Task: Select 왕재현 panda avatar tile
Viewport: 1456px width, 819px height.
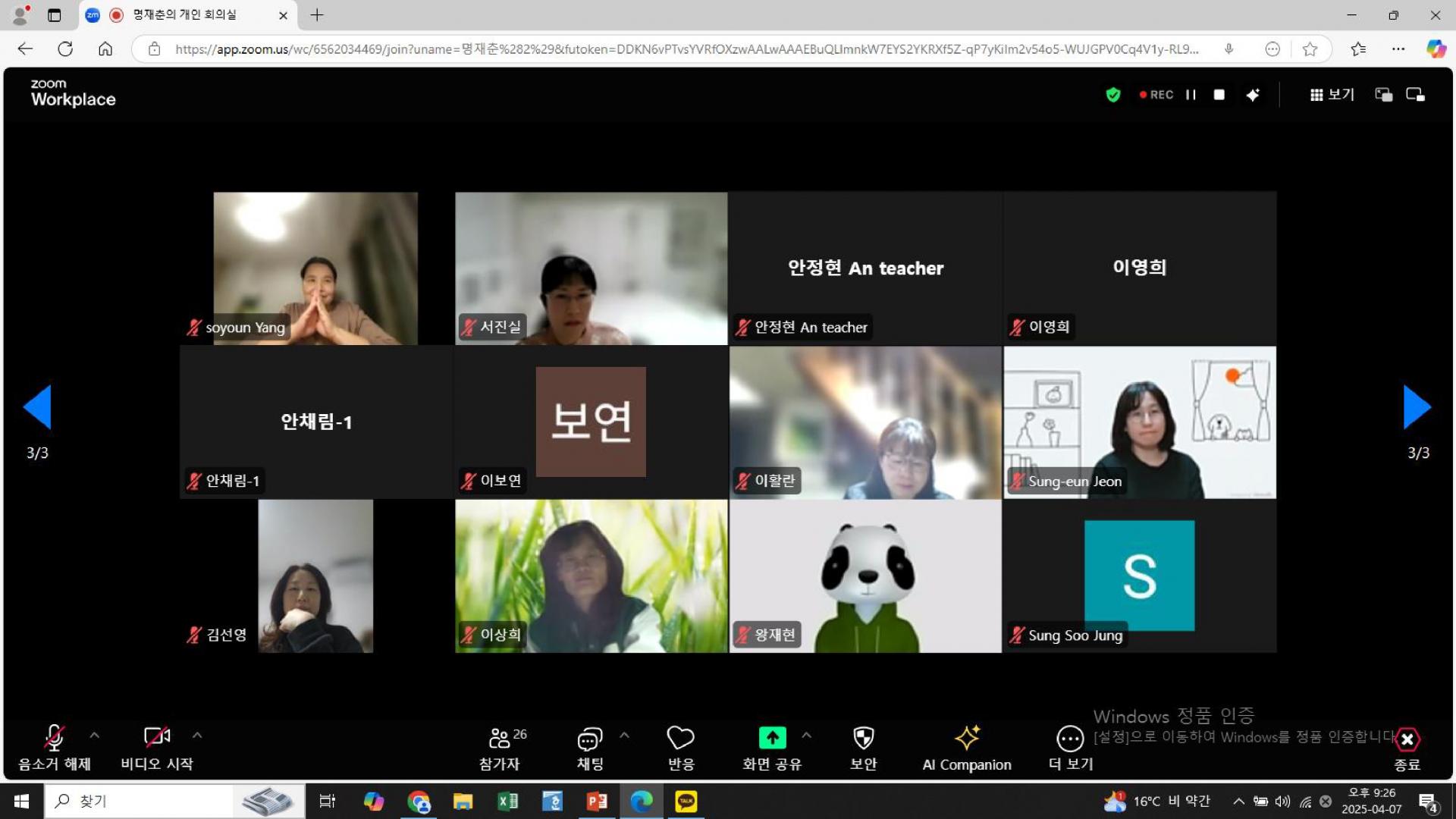Action: tap(865, 576)
